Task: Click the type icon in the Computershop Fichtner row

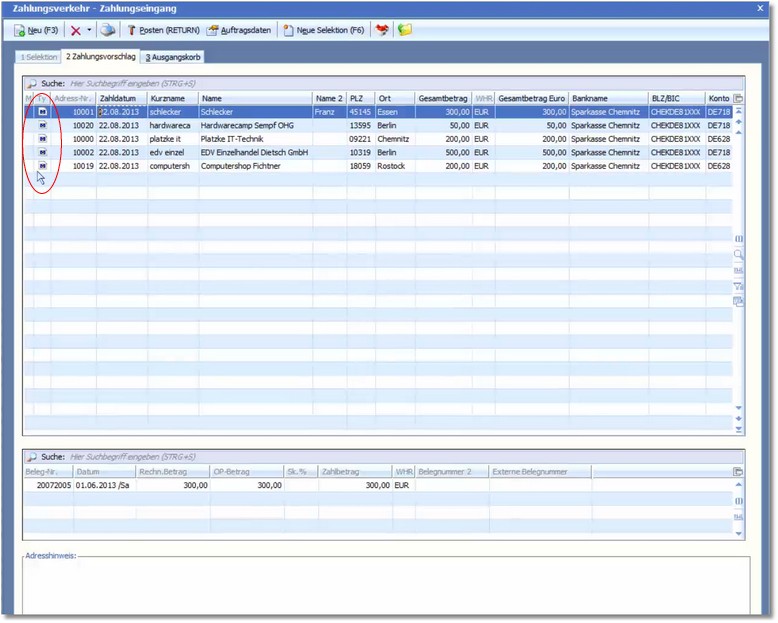Action: pyautogui.click(x=42, y=166)
